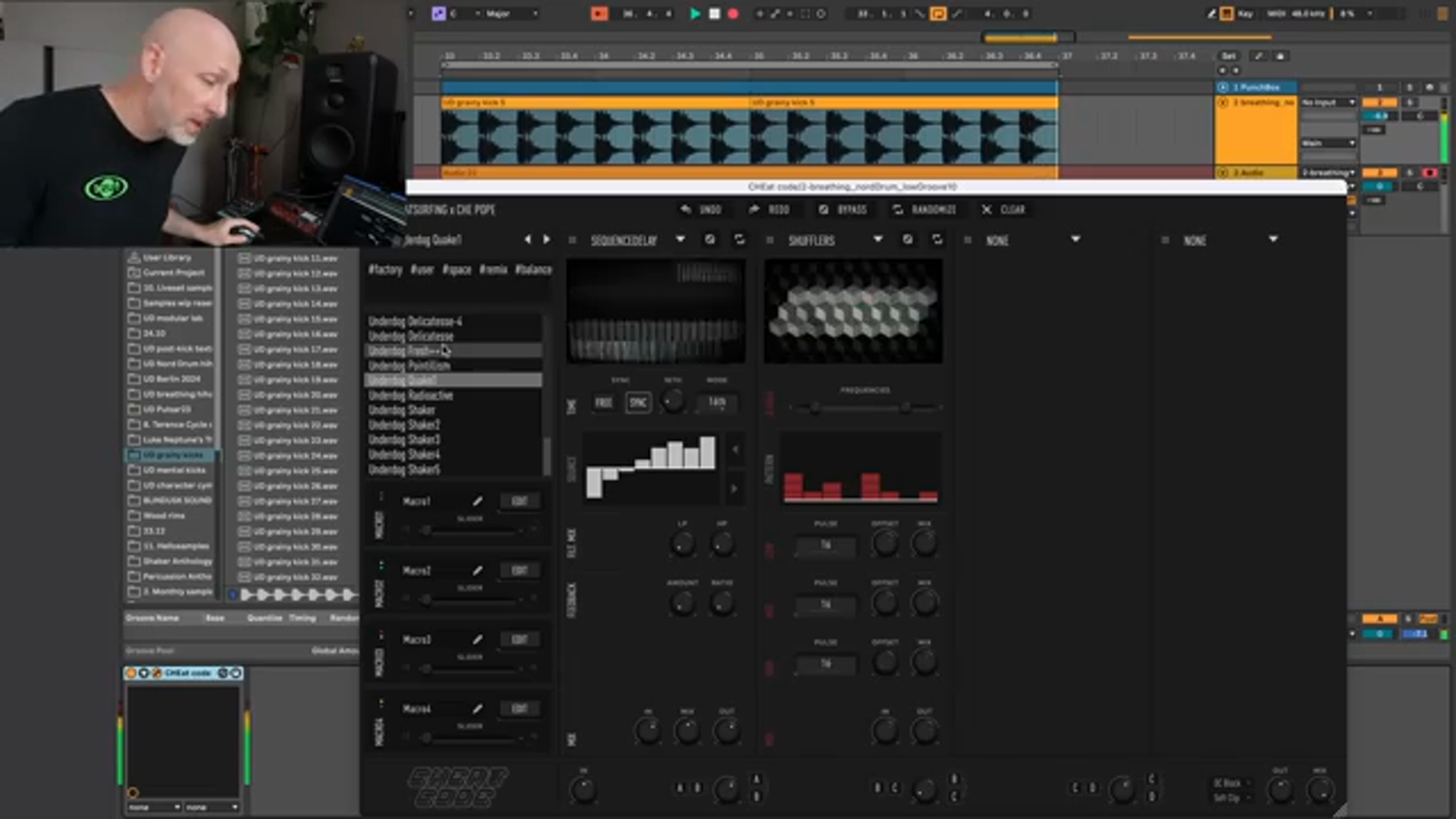Enable the metronome in the transport bar
The image size is (1456, 819).
(x=599, y=13)
